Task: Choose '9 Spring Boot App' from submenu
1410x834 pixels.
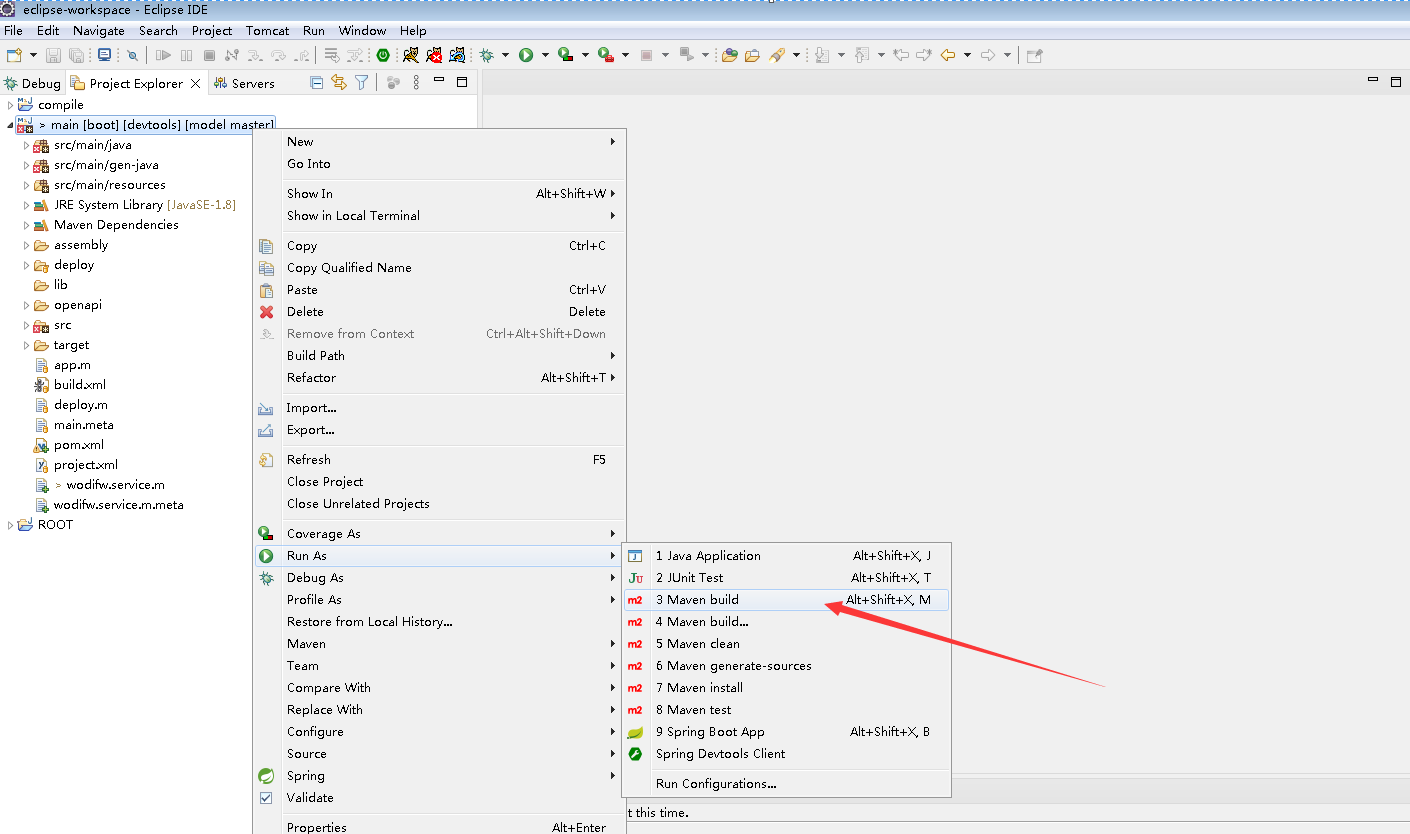Action: point(785,732)
